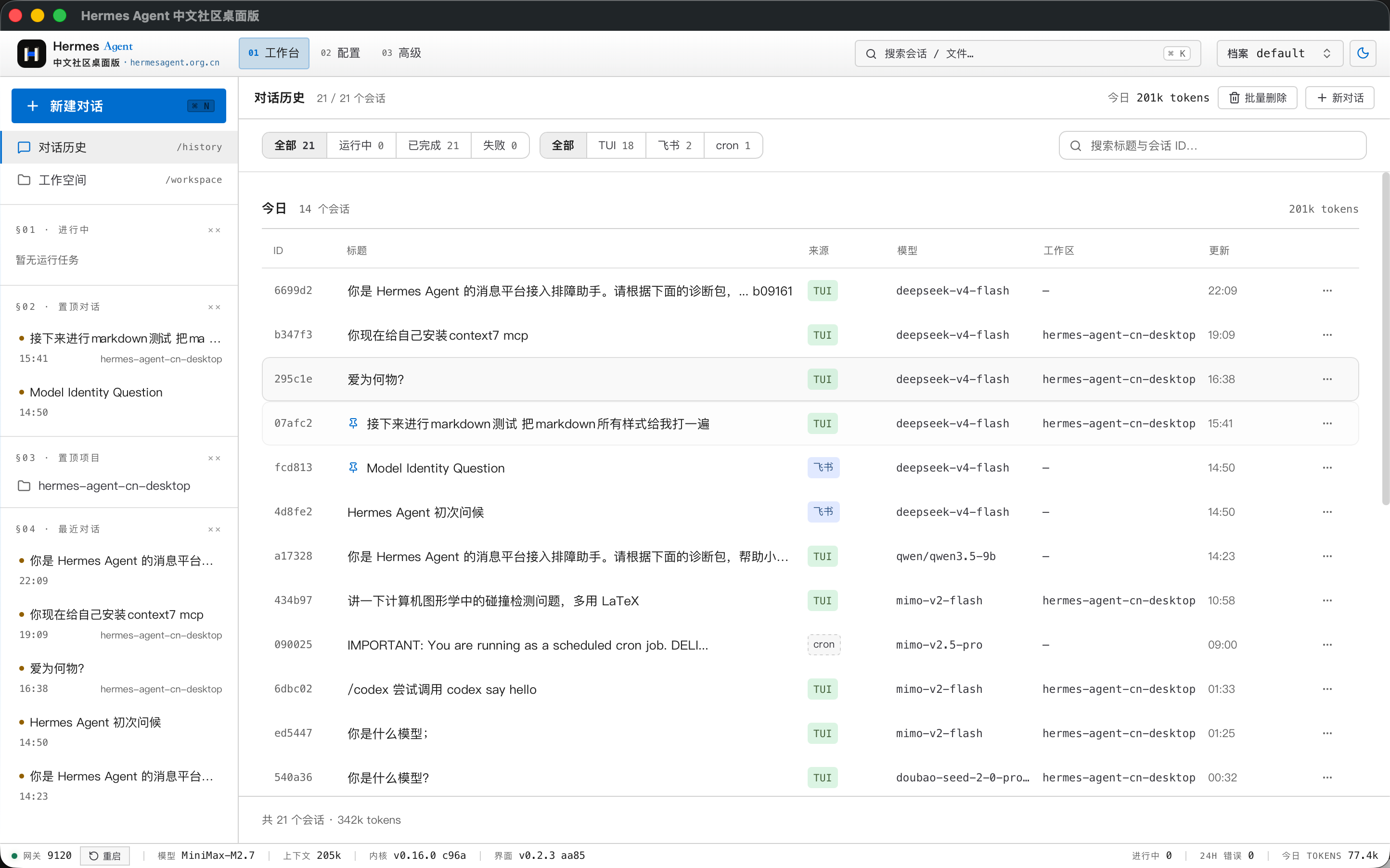Click the magnifier icon in the global search
This screenshot has height=868, width=1390.
click(871, 53)
